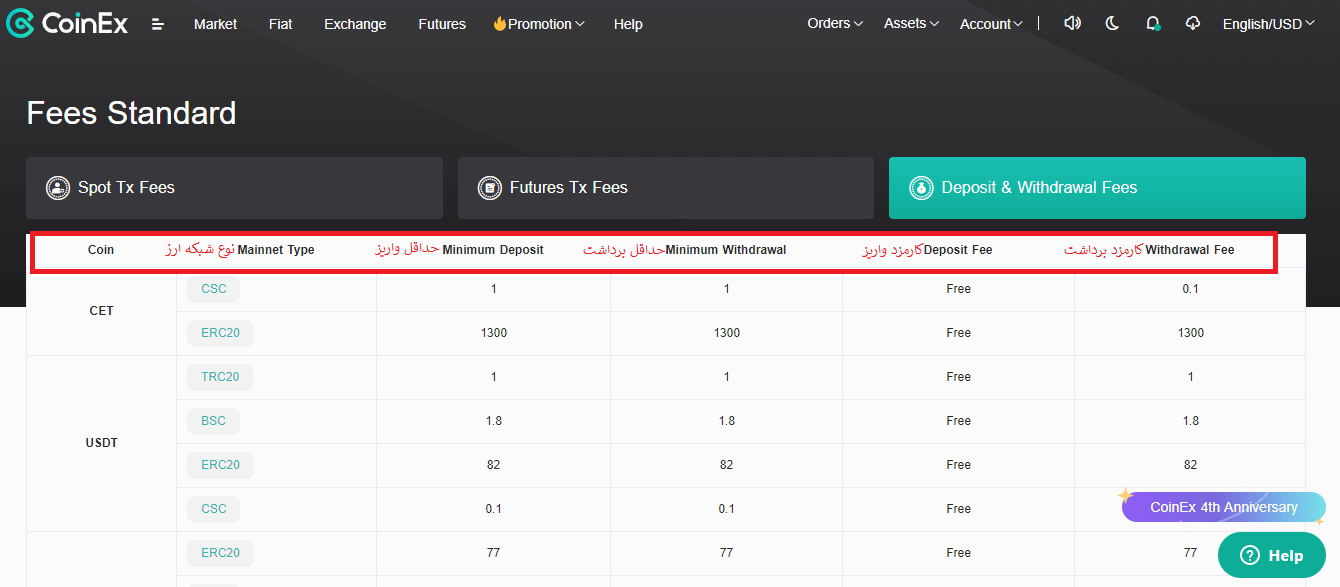Switch to the Futures Tx Fees tab
Image resolution: width=1340 pixels, height=587 pixels.
tap(666, 188)
